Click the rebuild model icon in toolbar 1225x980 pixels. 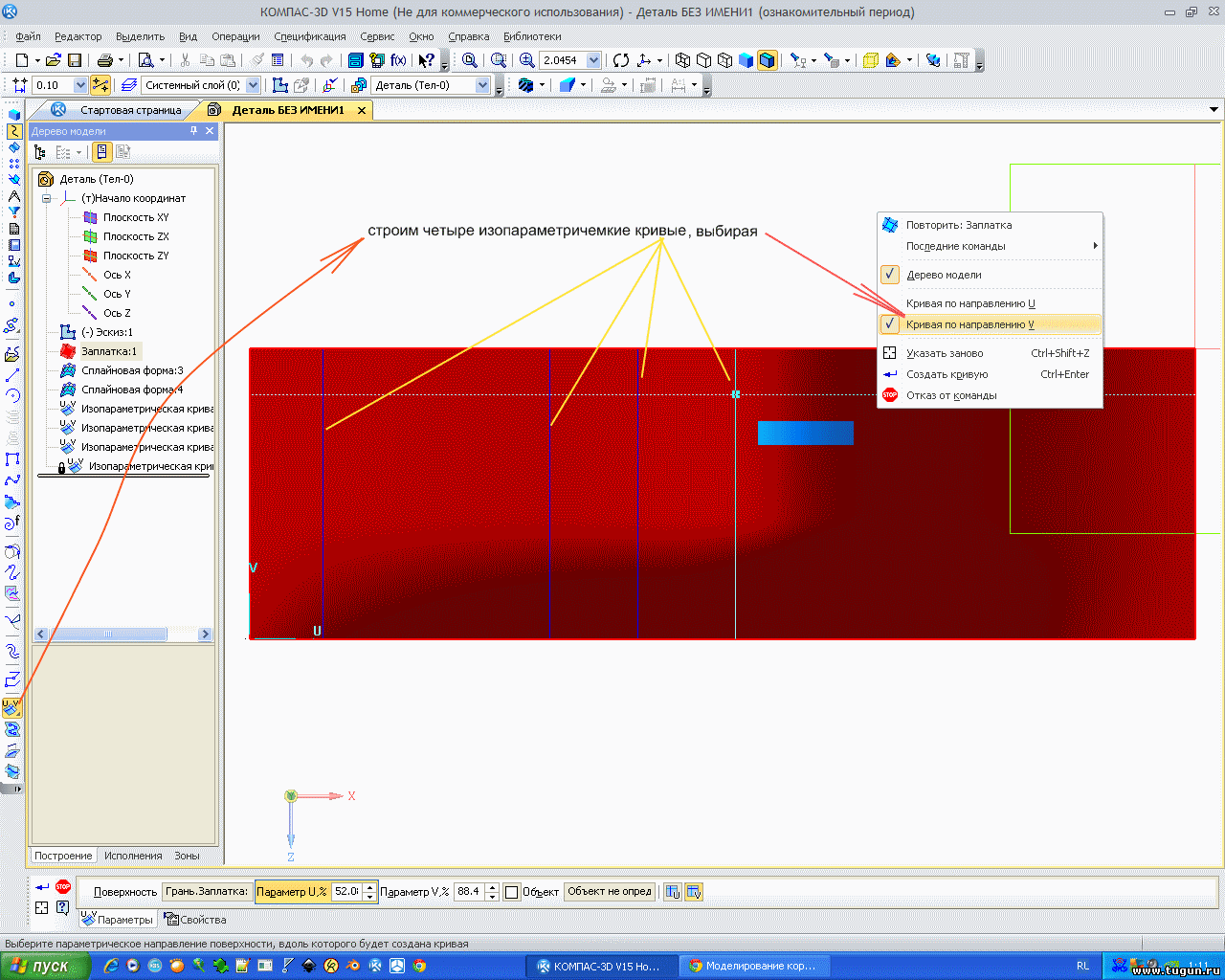coord(933,60)
